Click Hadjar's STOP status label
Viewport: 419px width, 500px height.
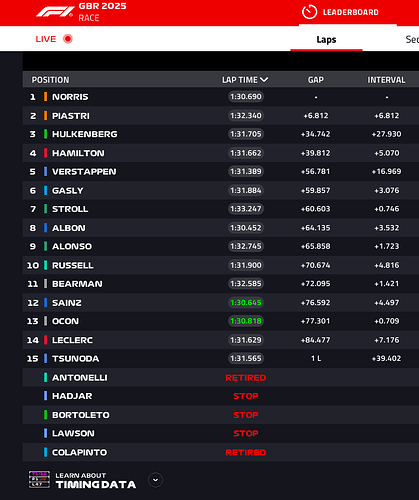pyautogui.click(x=246, y=396)
